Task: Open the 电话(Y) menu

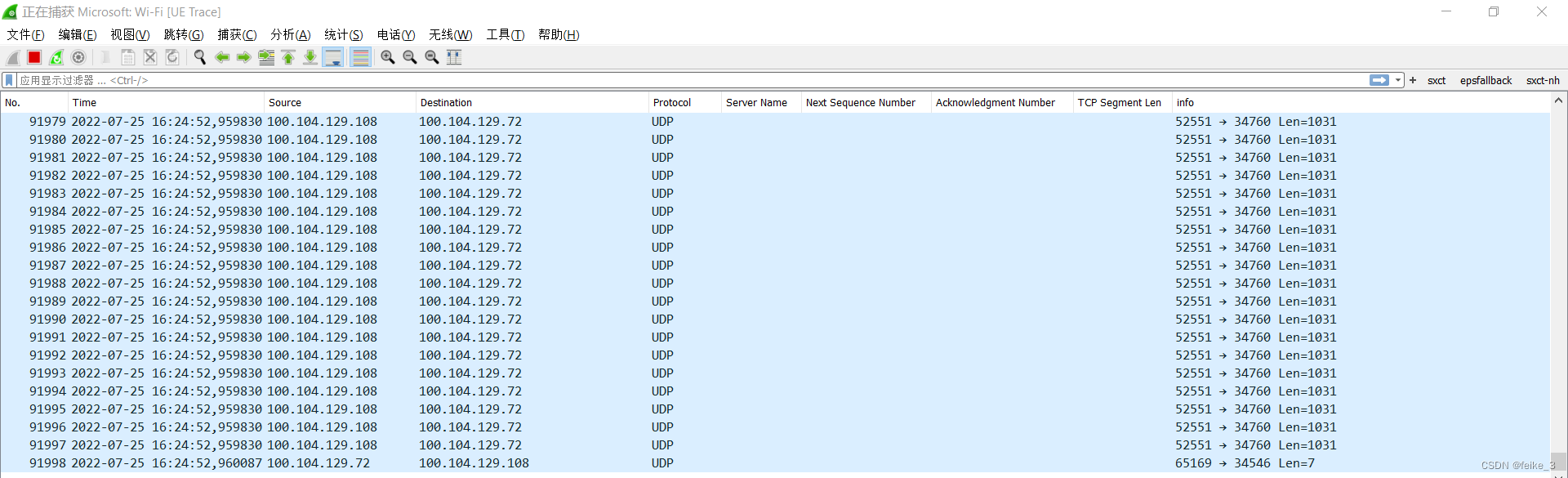Action: pos(396,34)
